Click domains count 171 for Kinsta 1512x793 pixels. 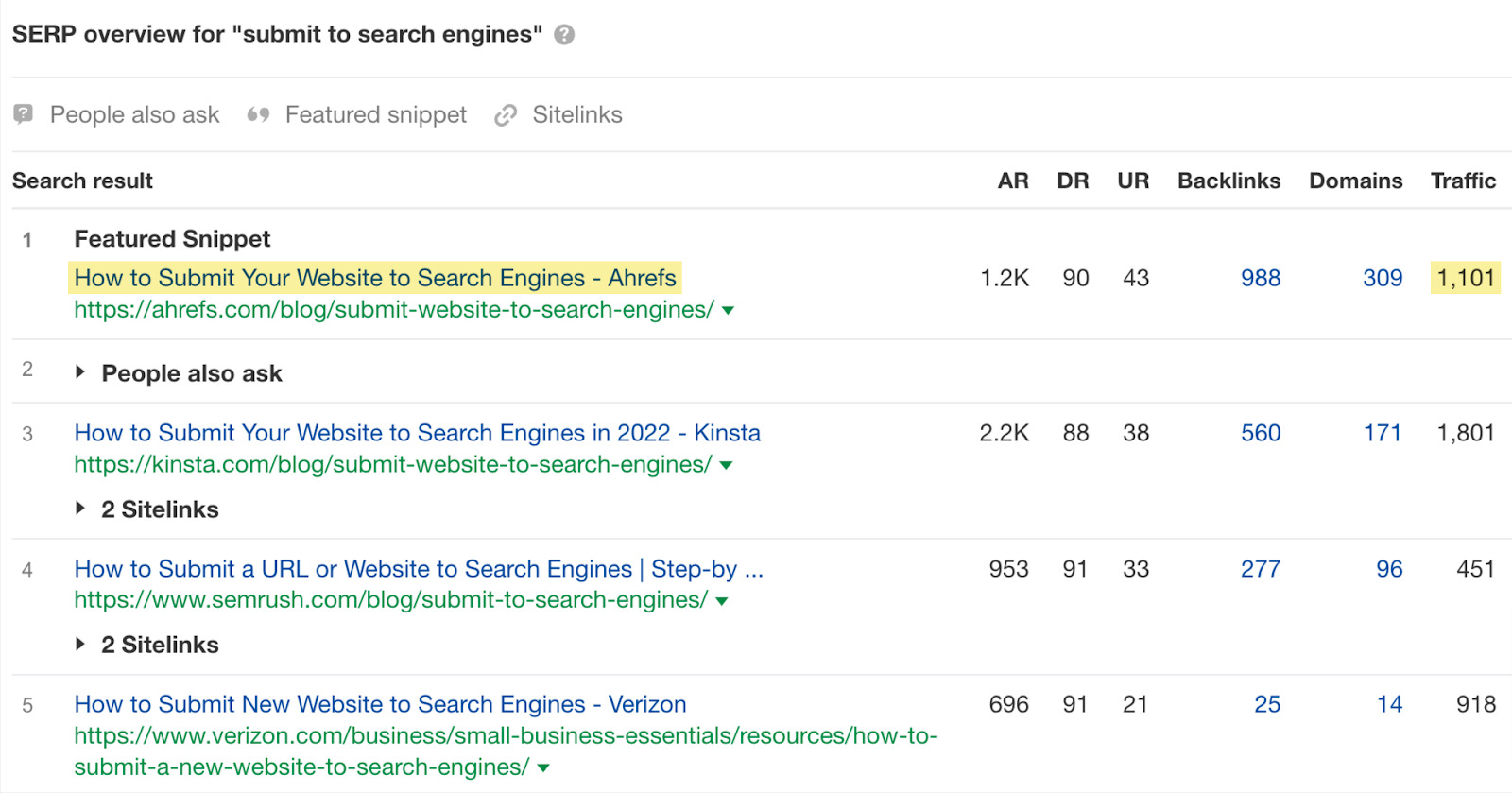(x=1383, y=433)
